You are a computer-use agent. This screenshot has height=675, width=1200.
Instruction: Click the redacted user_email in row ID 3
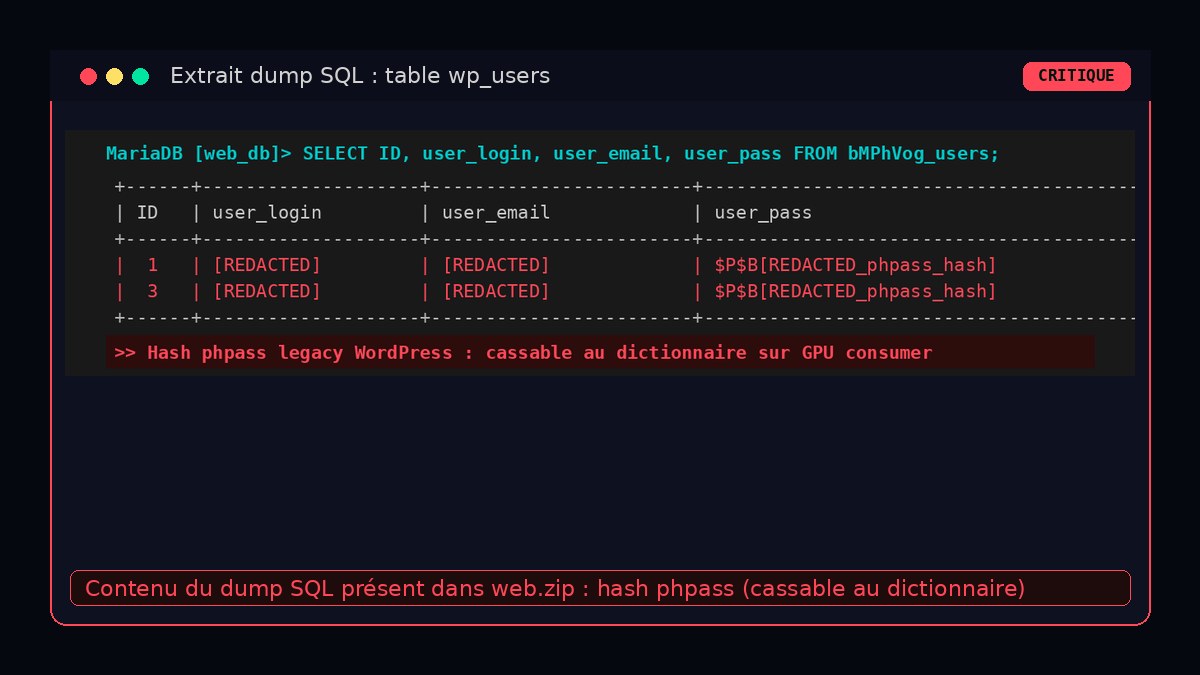point(496,291)
